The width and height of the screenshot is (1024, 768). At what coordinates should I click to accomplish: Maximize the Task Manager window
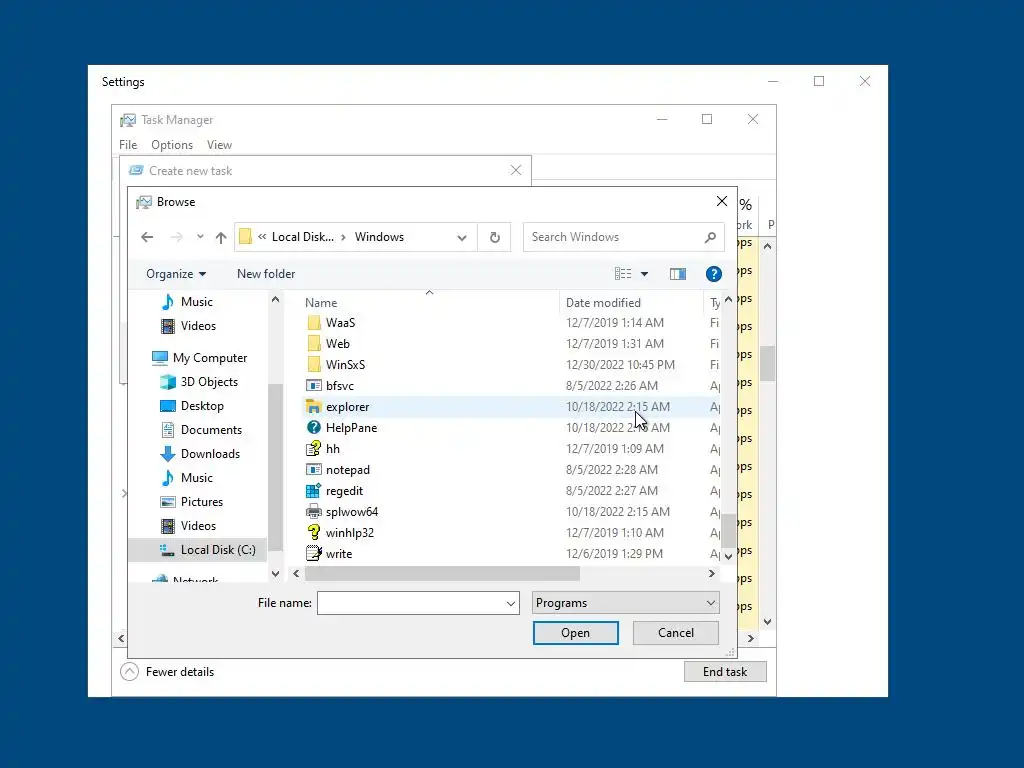(707, 120)
